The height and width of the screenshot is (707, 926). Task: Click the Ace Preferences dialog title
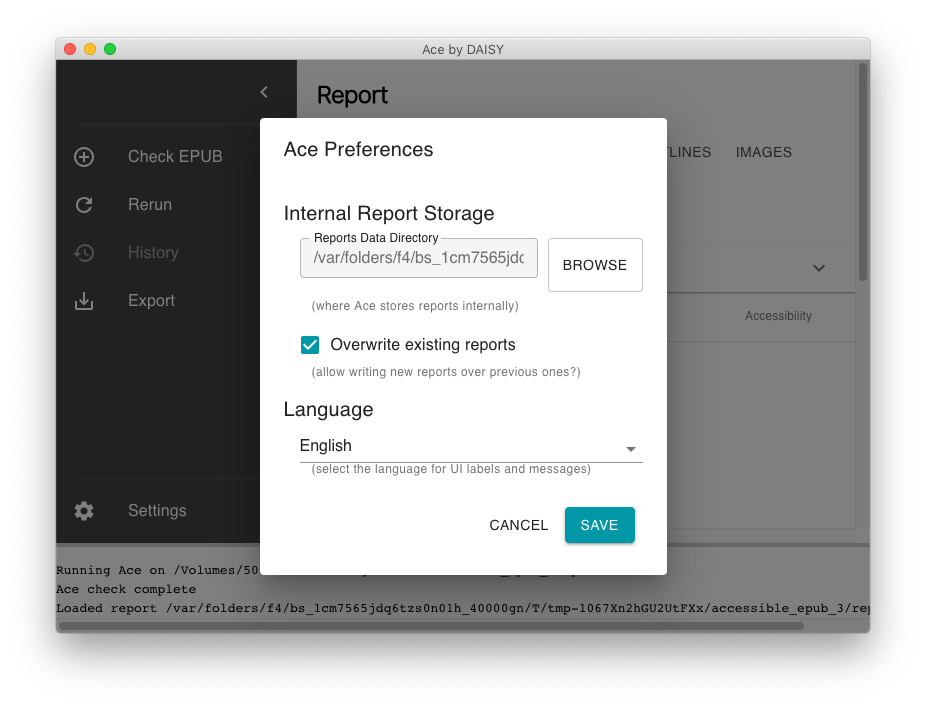(x=358, y=149)
